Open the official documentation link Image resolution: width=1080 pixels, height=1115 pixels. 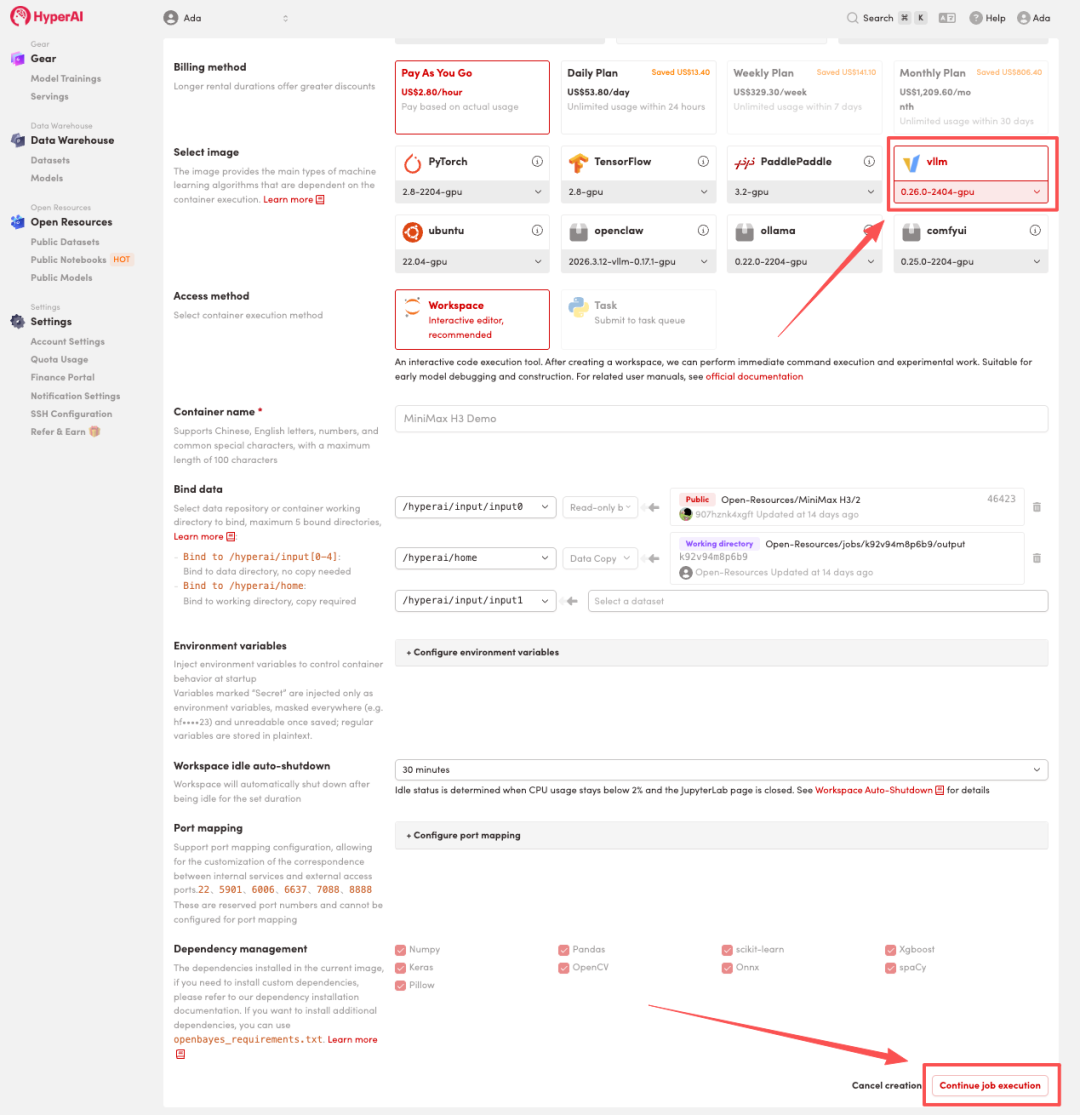(754, 377)
